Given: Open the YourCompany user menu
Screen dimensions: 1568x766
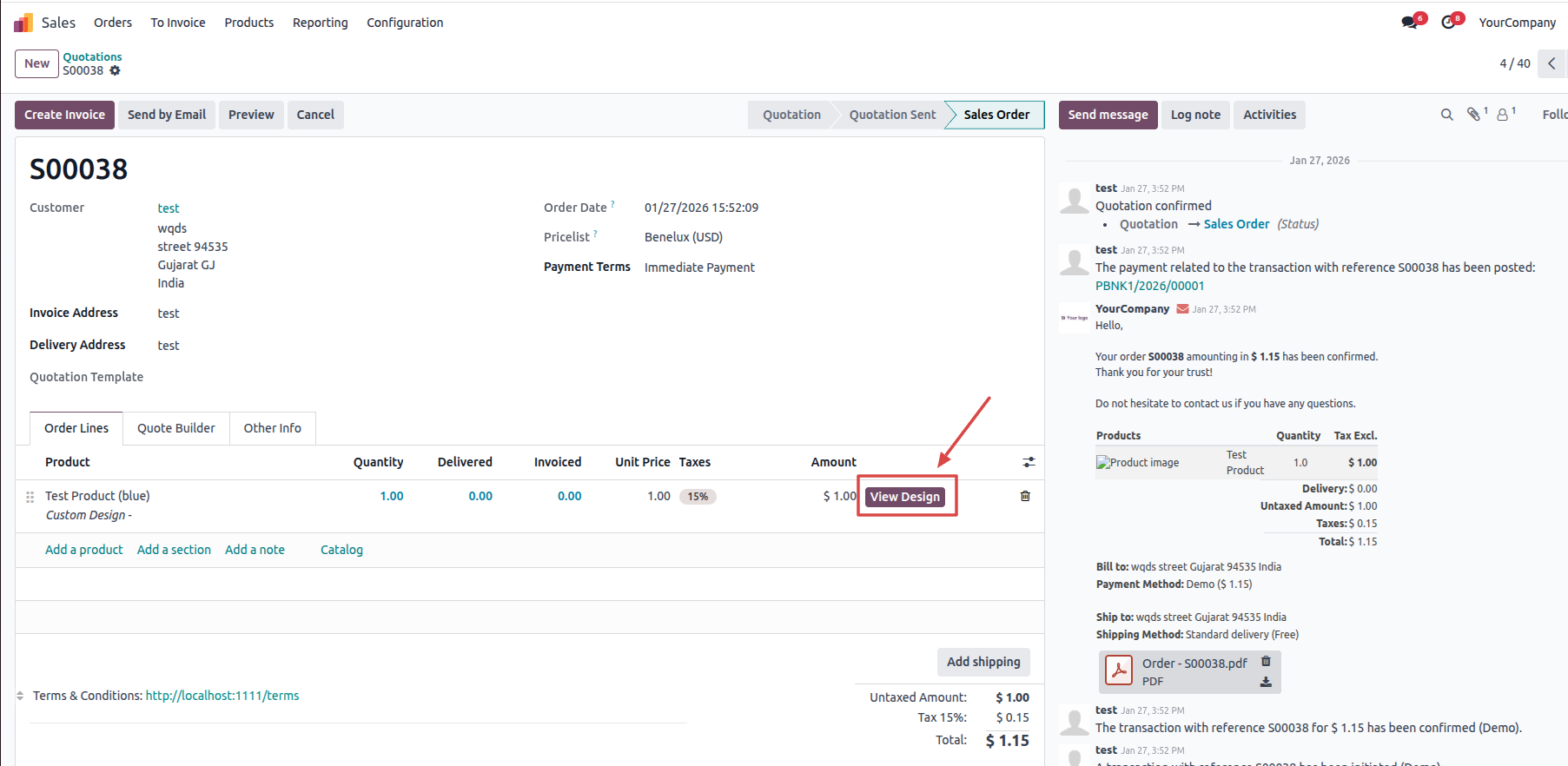Looking at the screenshot, I should point(1517,23).
